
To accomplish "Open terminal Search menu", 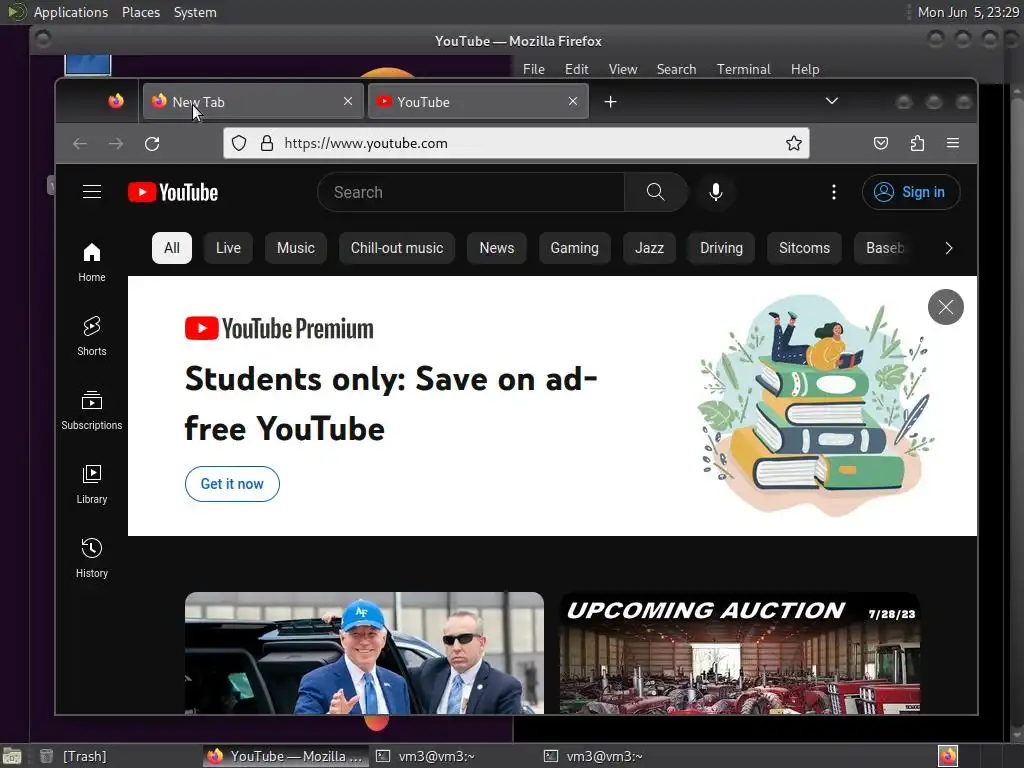I will coord(677,69).
